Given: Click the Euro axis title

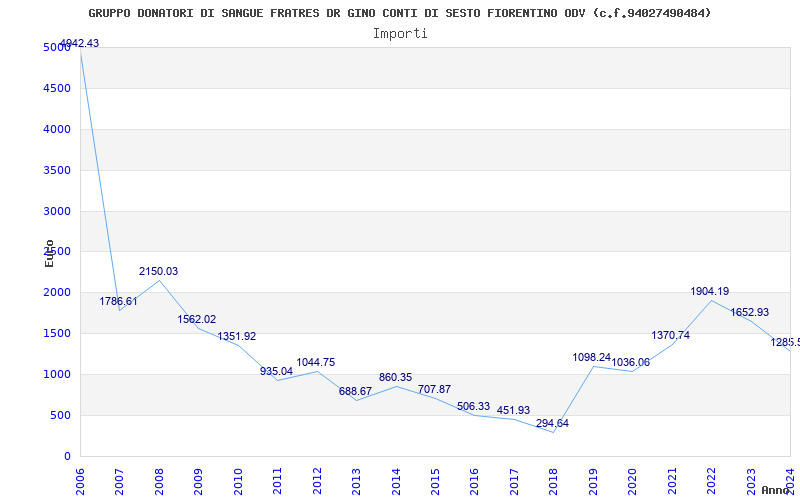Looking at the screenshot, I should tap(49, 254).
